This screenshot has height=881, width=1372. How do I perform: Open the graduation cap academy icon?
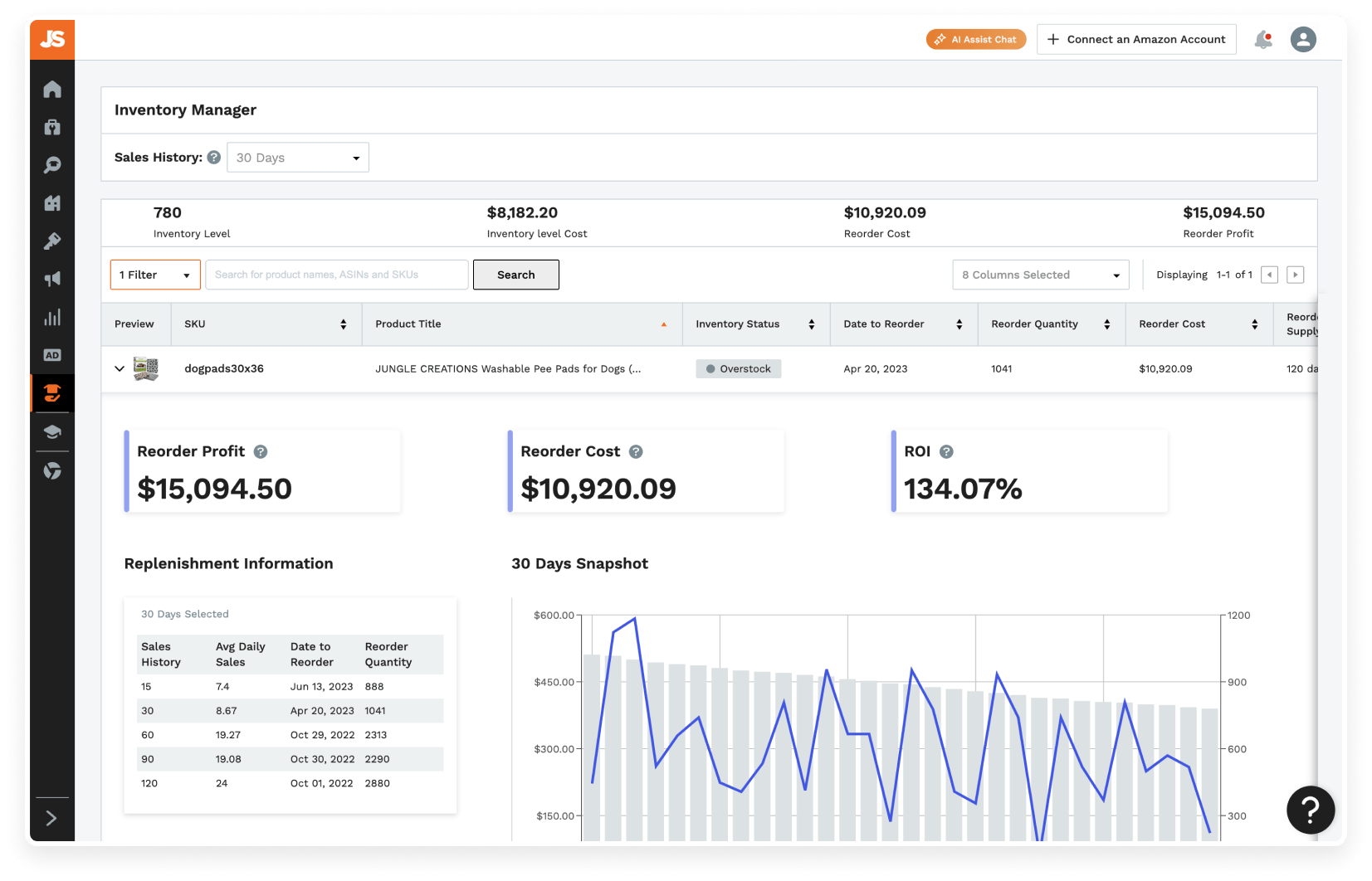[52, 431]
